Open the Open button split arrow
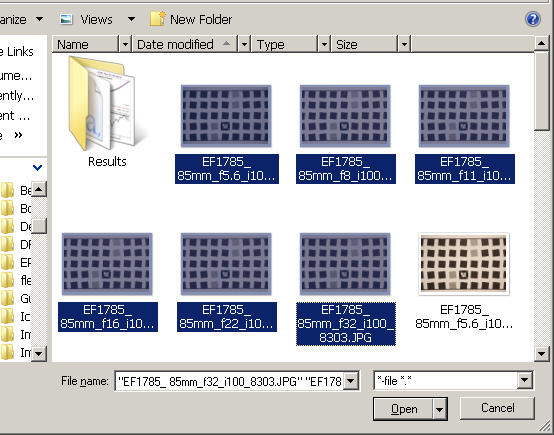554x435 pixels. pyautogui.click(x=439, y=410)
